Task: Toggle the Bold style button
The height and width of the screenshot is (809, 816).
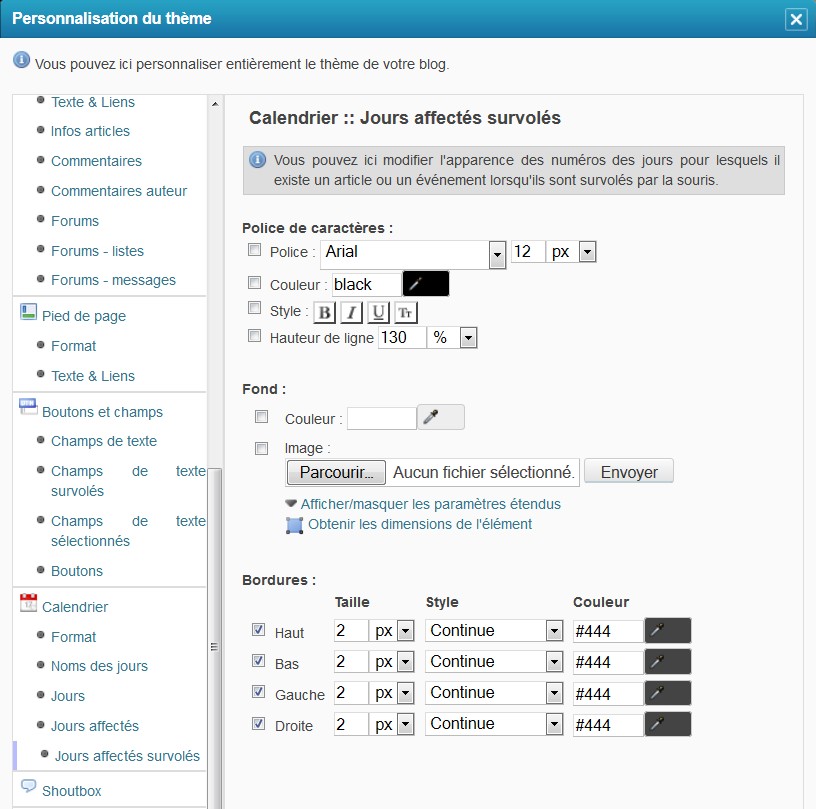Action: pos(324,313)
